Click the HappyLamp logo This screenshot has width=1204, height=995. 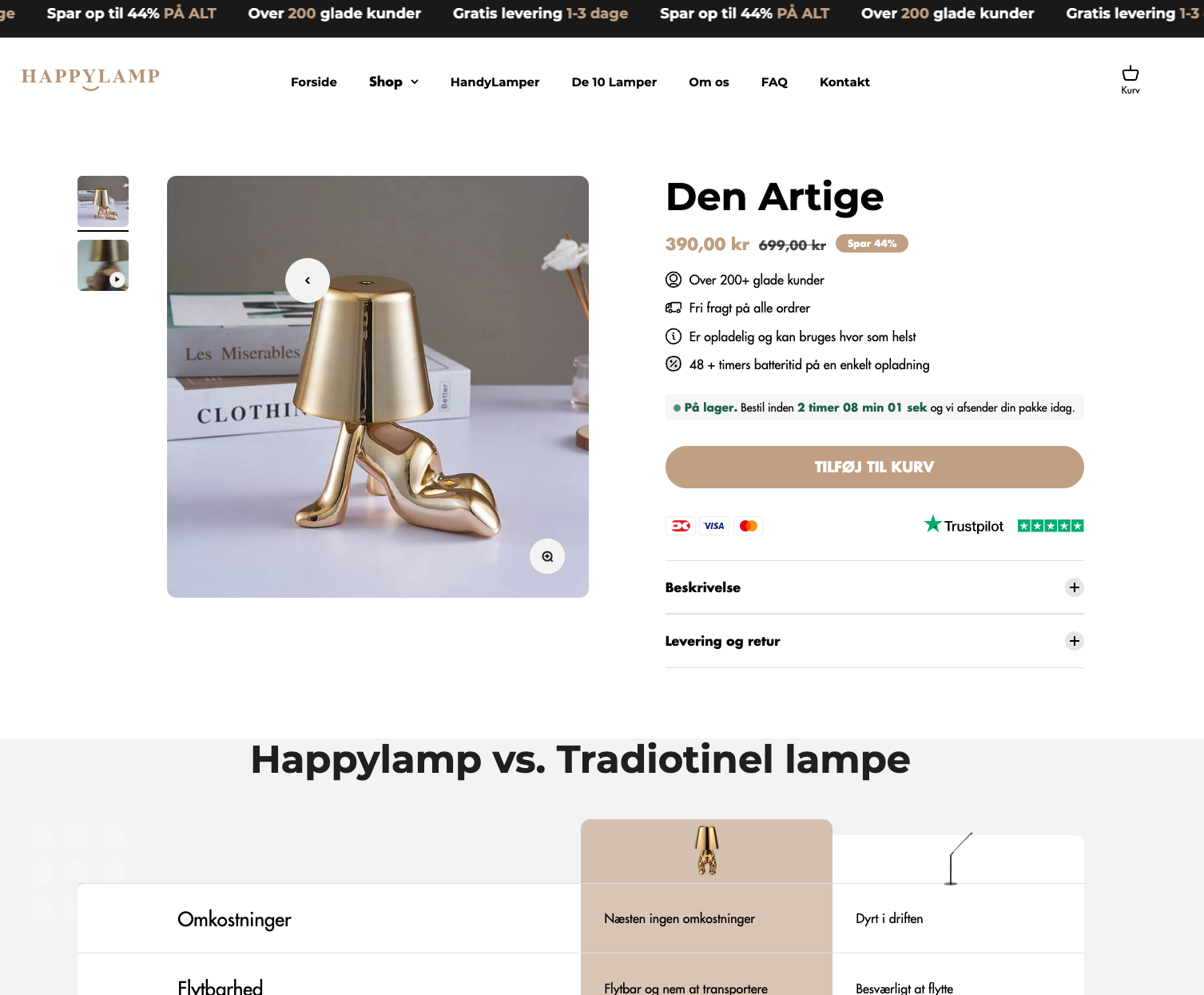[90, 78]
